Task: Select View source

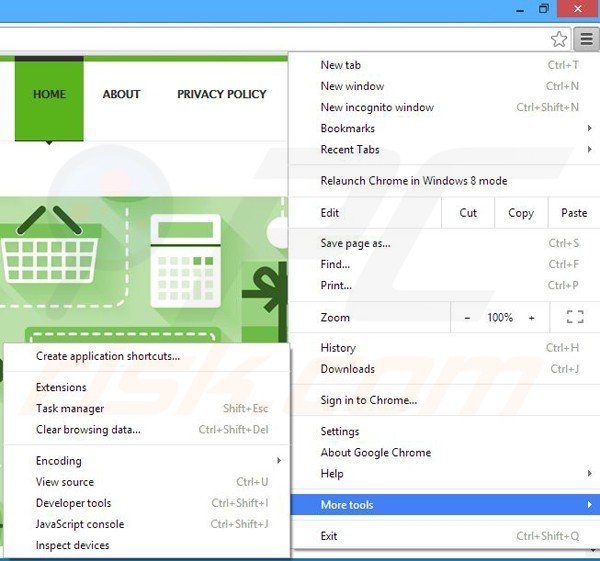Action: click(147, 482)
